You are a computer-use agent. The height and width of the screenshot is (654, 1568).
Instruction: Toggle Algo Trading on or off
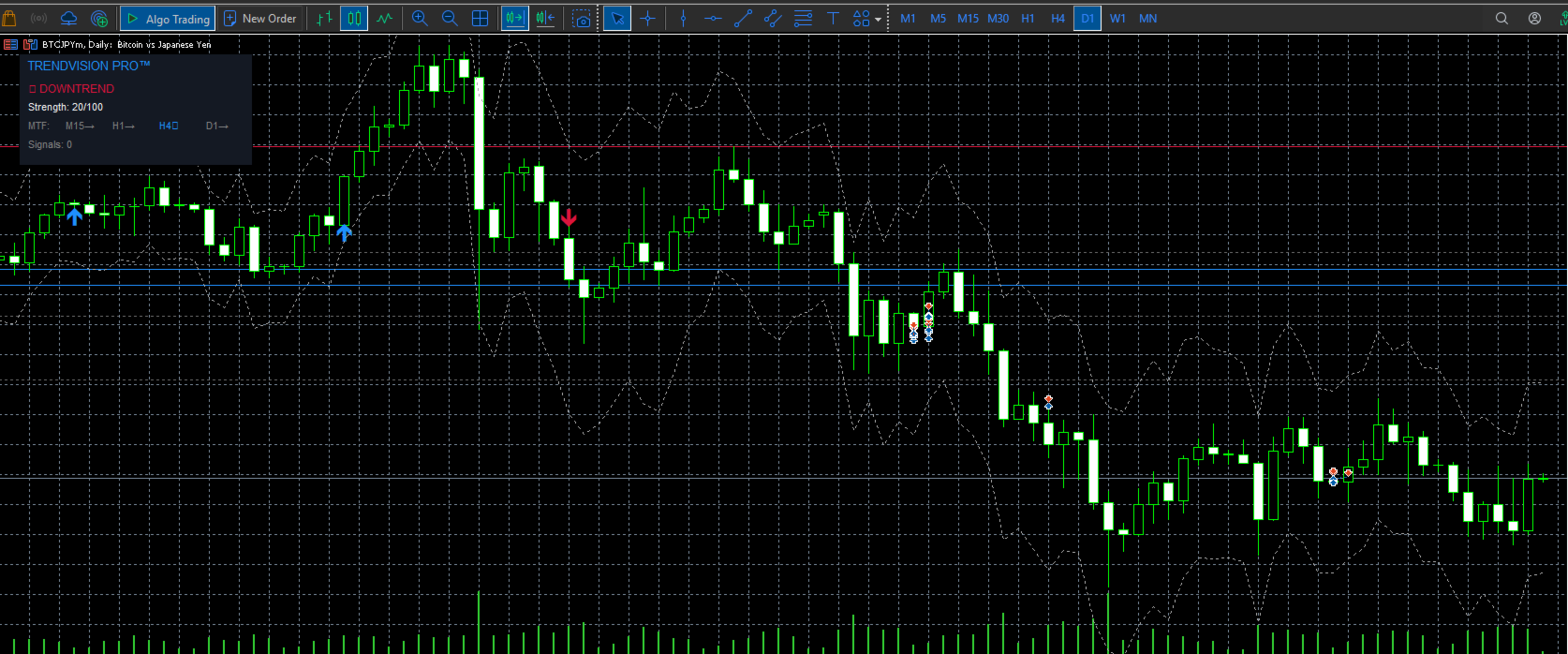tap(168, 18)
